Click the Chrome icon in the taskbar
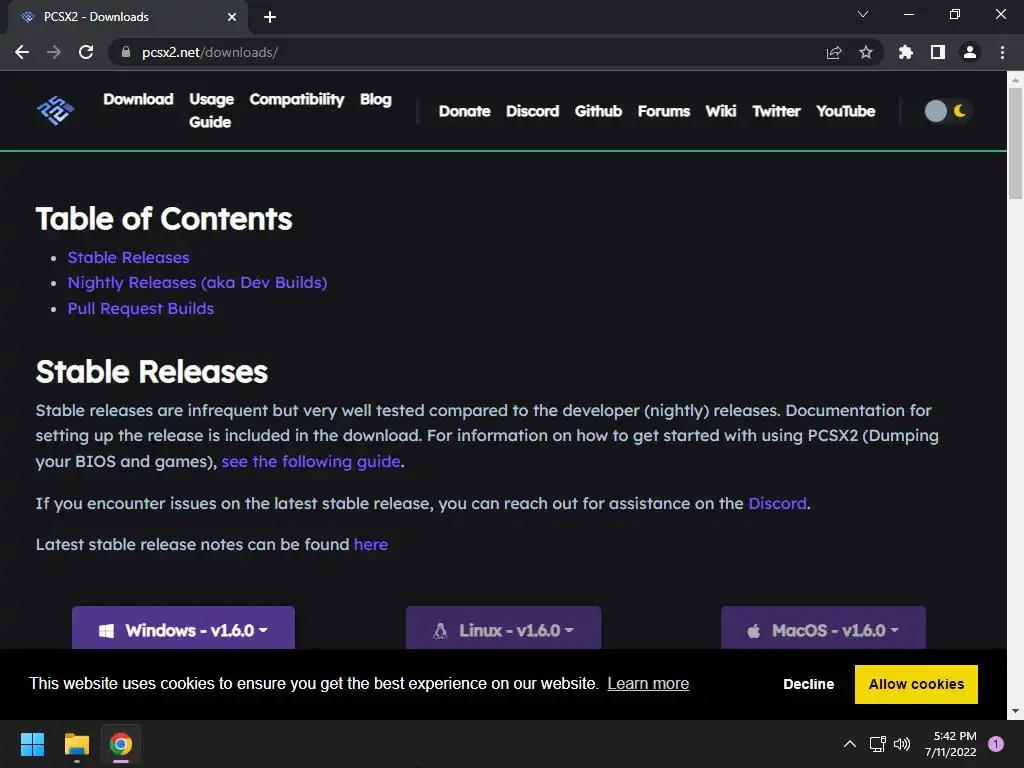Screen dimensions: 1024x768 click(121, 744)
